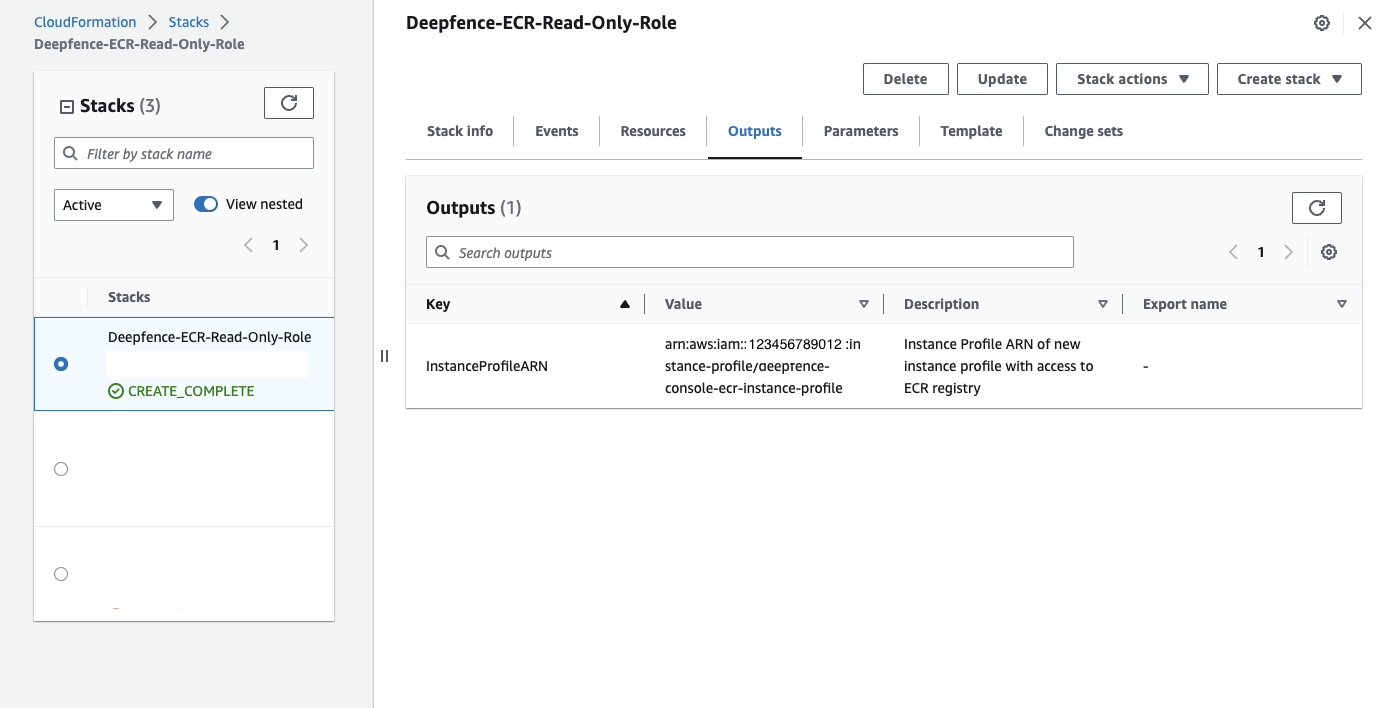Open the Create stack dropdown
Image resolution: width=1391 pixels, height=708 pixels.
coord(1289,79)
